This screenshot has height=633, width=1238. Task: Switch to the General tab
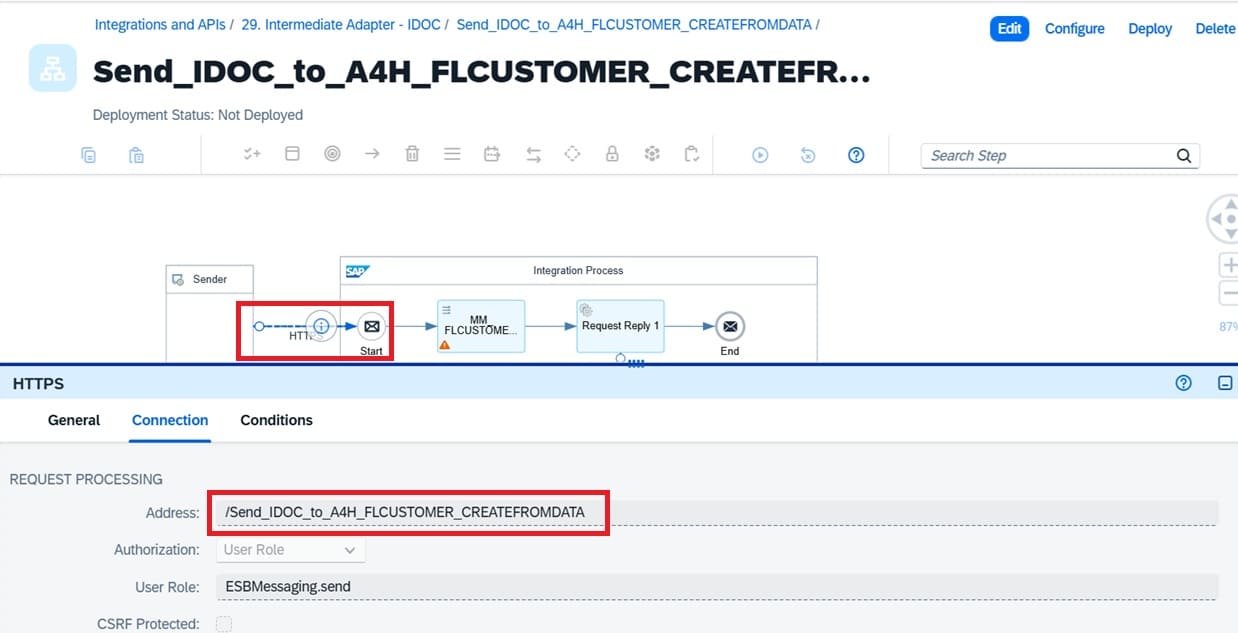tap(74, 420)
